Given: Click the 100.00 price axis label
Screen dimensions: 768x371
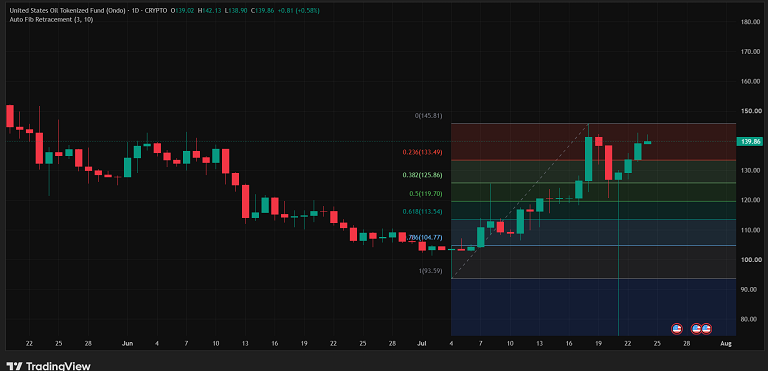Looking at the screenshot, I should (751, 260).
